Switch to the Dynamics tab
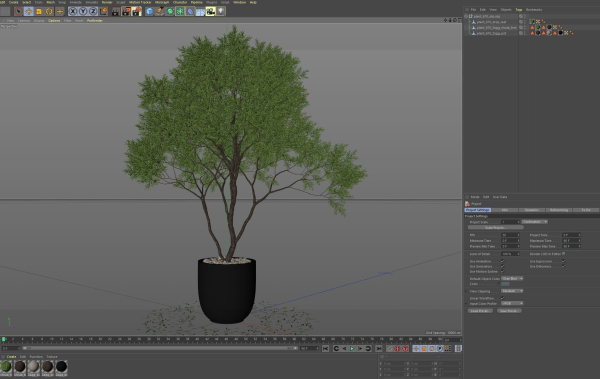The width and height of the screenshot is (600, 379). (x=532, y=210)
